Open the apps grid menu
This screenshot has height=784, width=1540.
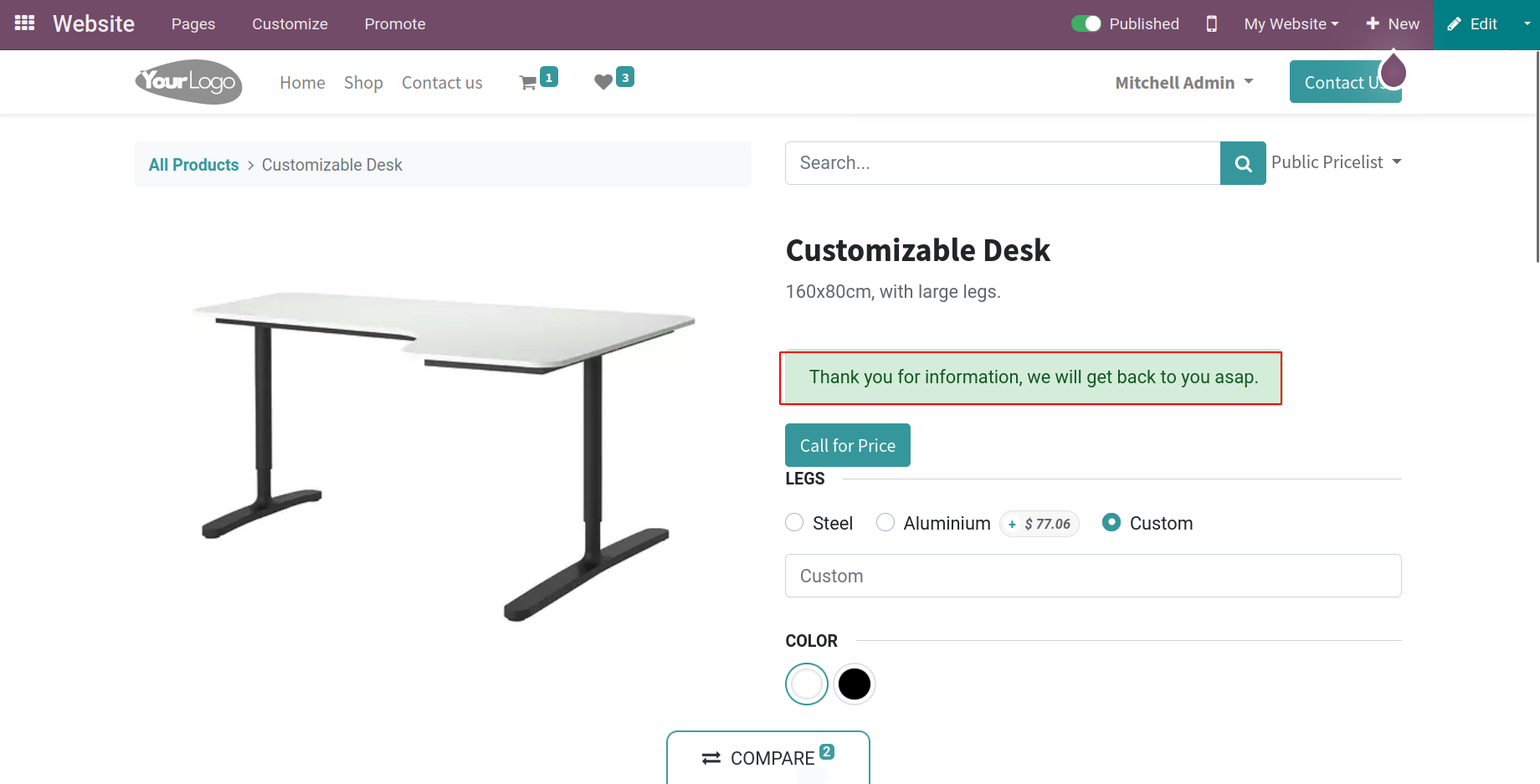pos(25,23)
